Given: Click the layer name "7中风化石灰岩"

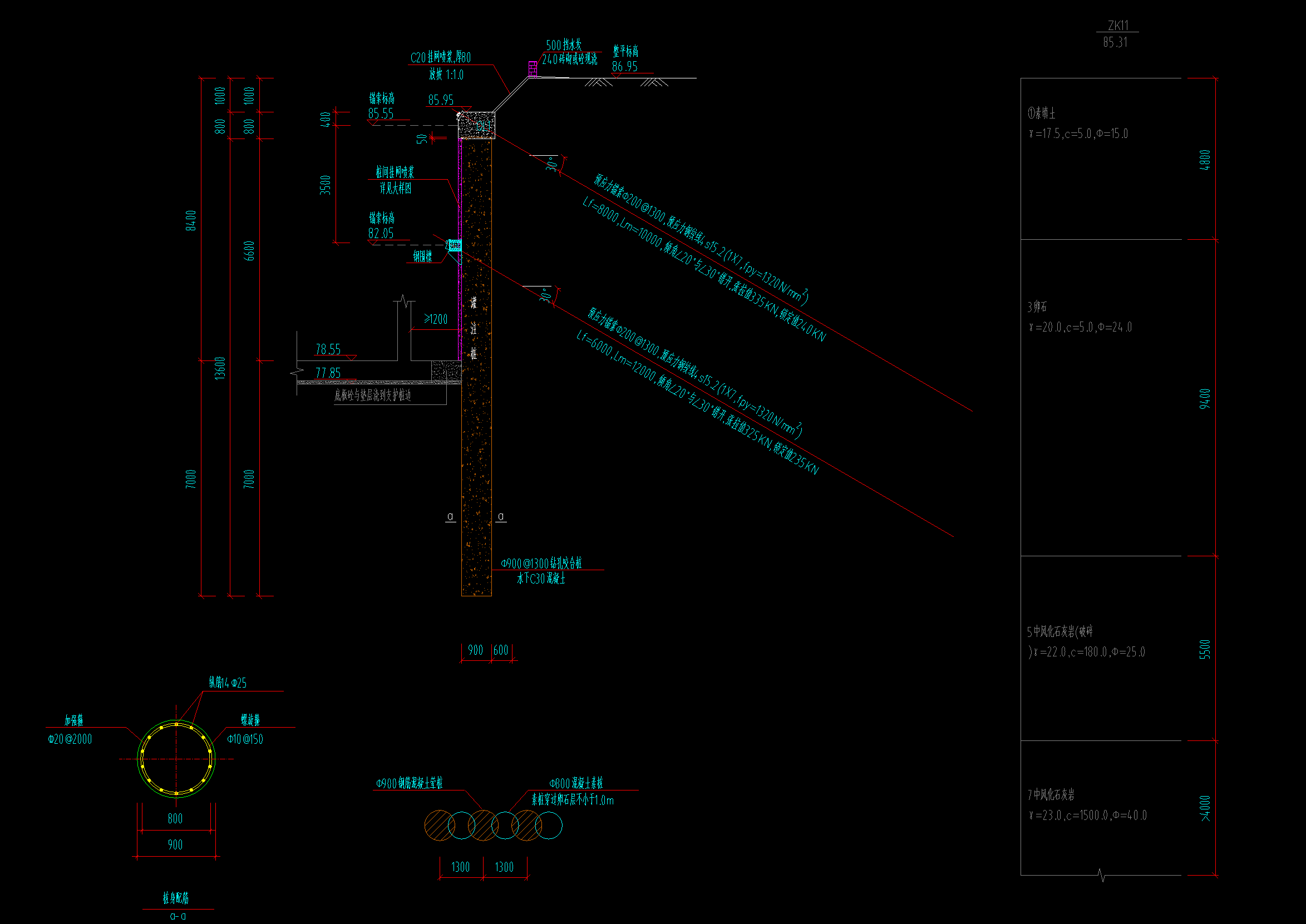Looking at the screenshot, I should click(x=1051, y=795).
